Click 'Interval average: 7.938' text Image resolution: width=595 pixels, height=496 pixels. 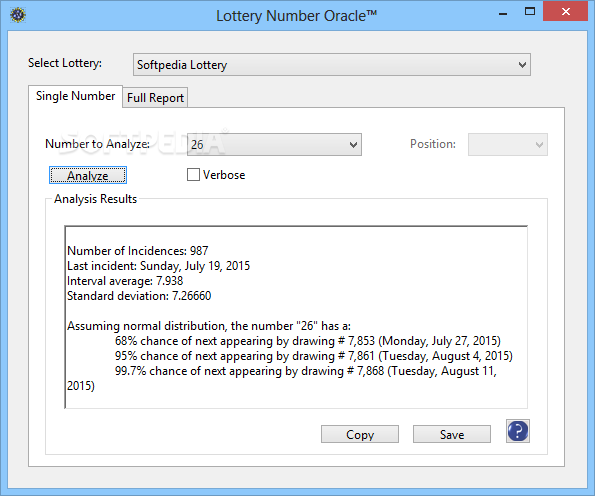tap(125, 281)
